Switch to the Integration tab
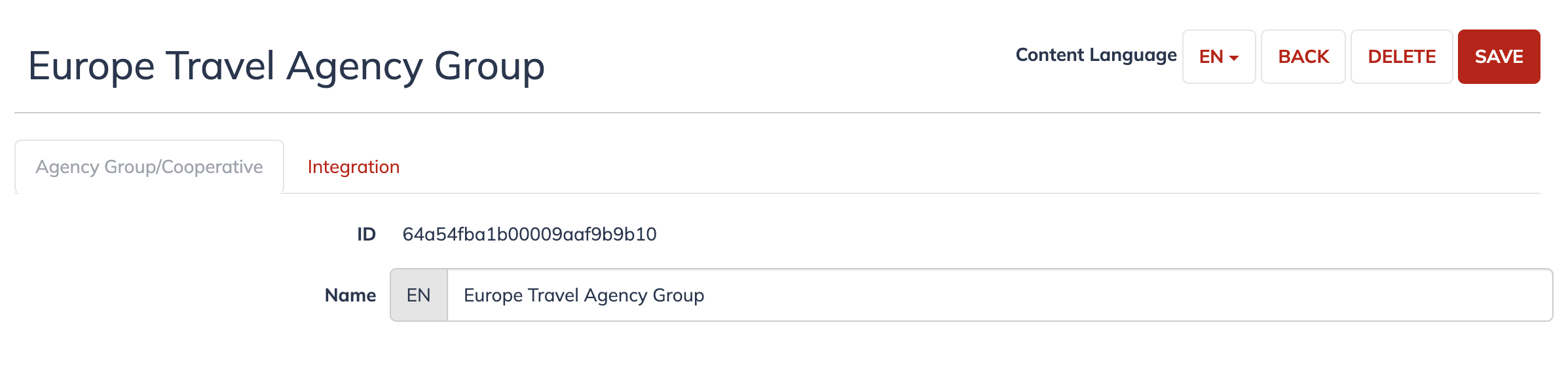The image size is (1568, 388). coord(354,167)
